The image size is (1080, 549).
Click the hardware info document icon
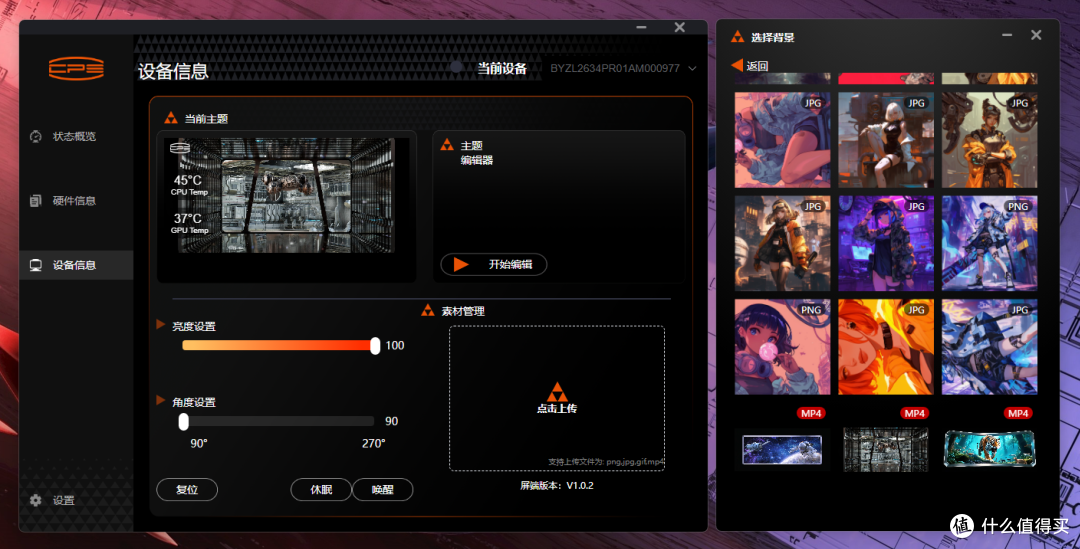[x=36, y=200]
